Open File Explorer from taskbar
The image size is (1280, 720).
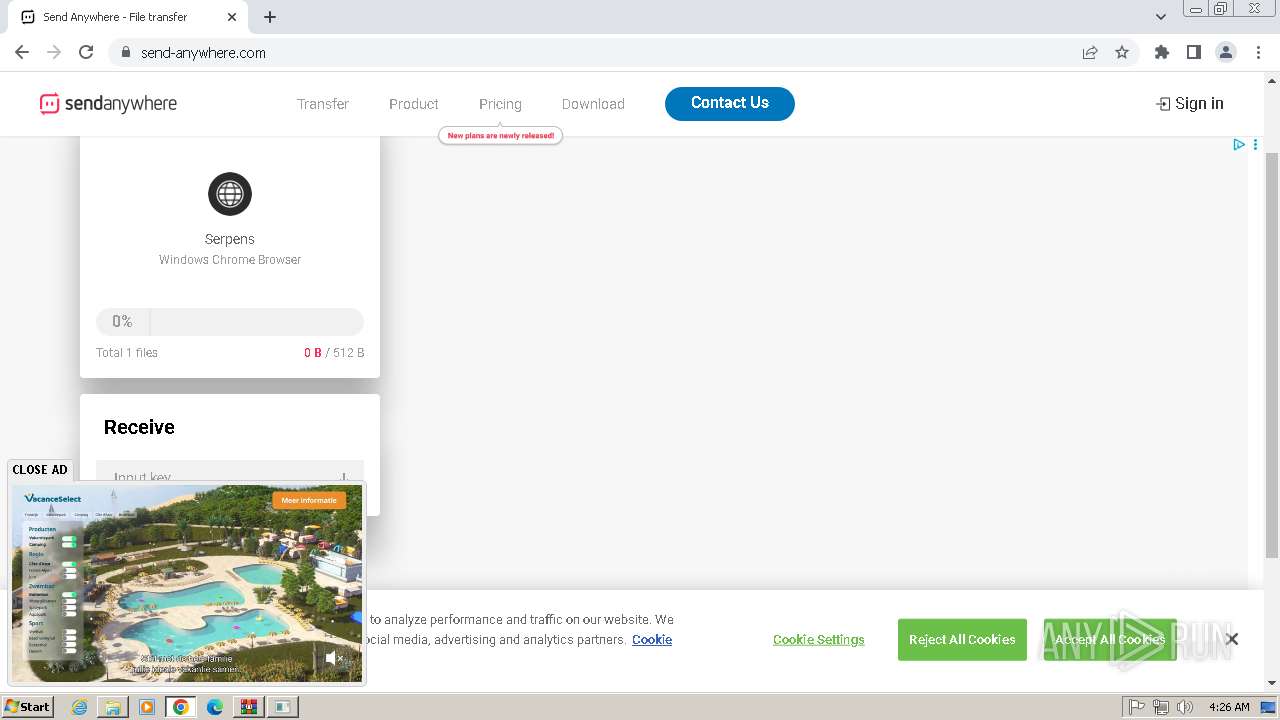[113, 707]
